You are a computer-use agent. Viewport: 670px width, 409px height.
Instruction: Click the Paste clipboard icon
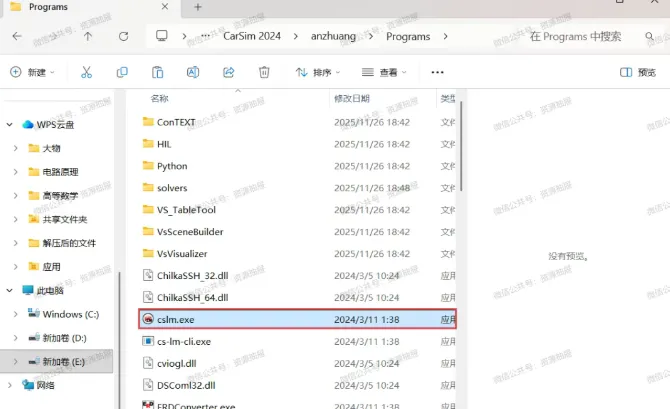158,72
